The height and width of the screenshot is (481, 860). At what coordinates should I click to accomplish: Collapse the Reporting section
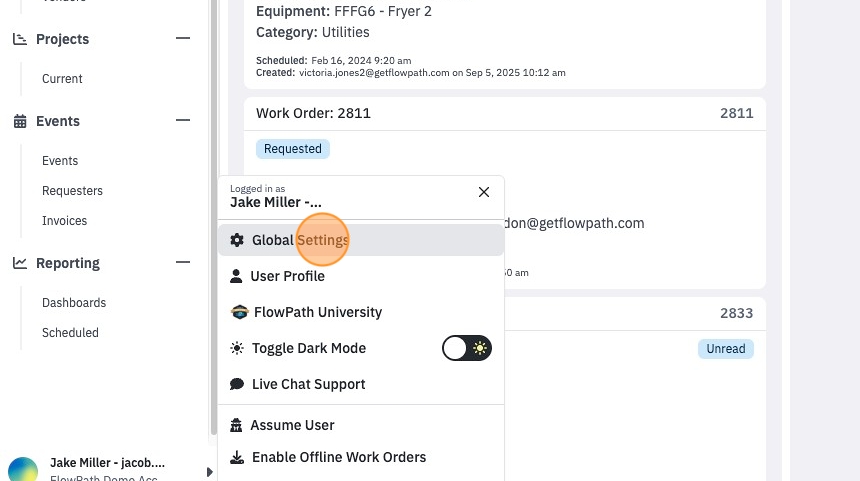coord(183,262)
